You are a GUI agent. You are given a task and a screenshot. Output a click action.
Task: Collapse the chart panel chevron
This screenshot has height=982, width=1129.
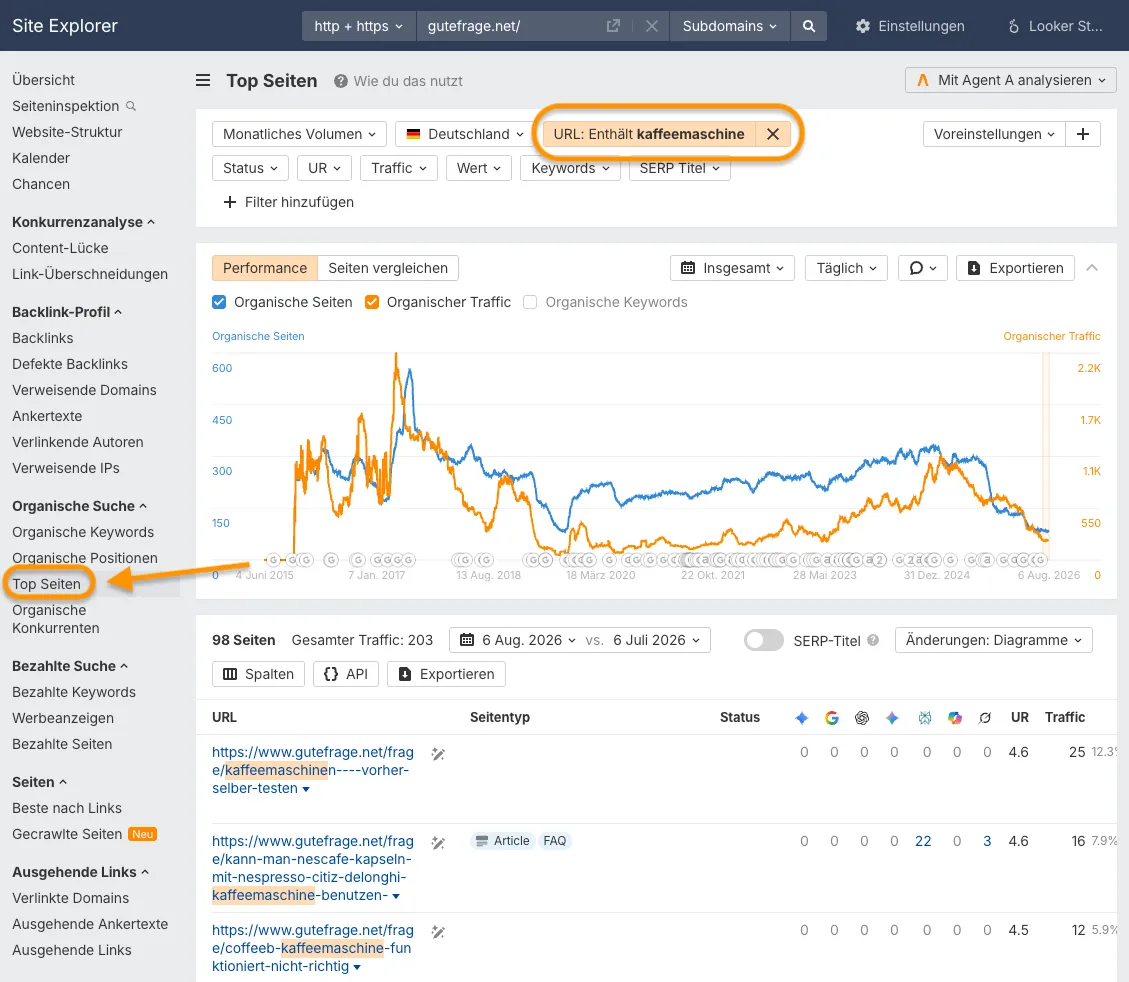point(1092,268)
